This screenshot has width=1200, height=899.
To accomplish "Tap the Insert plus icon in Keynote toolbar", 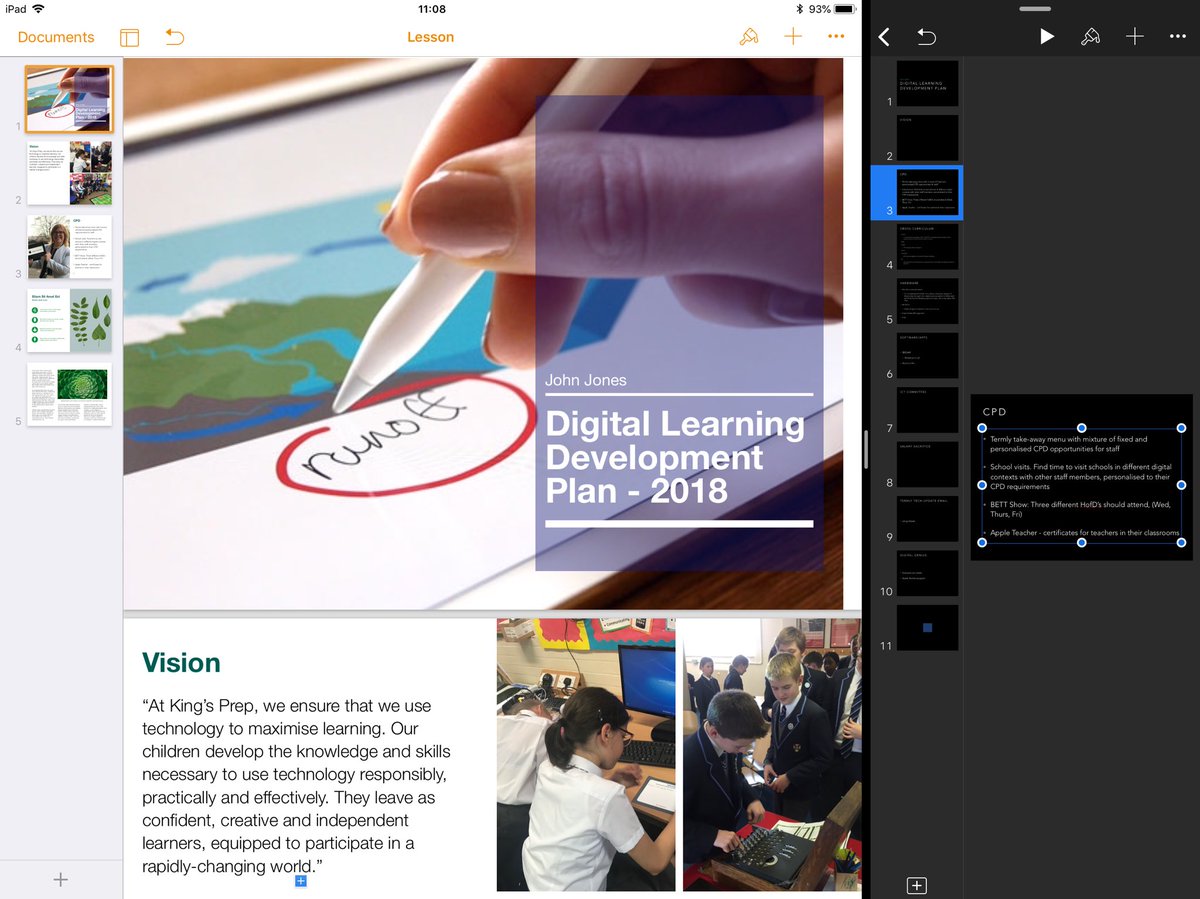I will click(x=1135, y=36).
